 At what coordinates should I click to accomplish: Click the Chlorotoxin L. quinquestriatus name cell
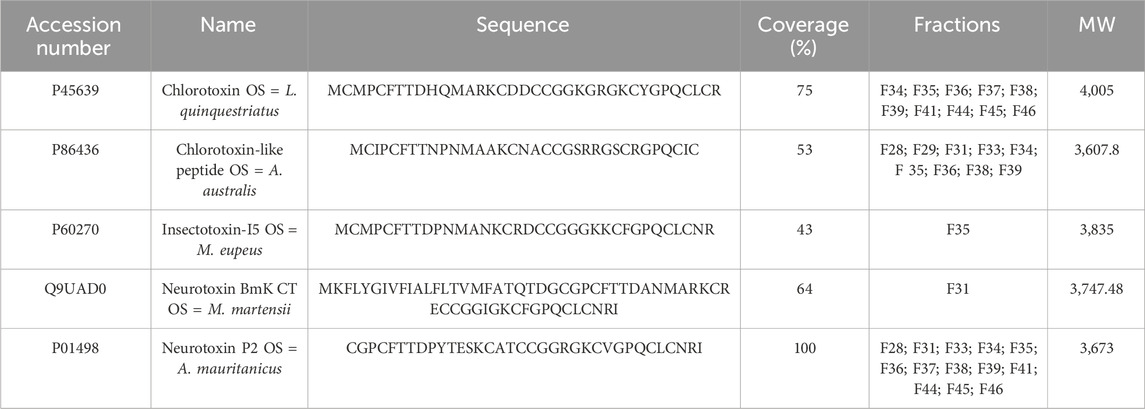229,101
